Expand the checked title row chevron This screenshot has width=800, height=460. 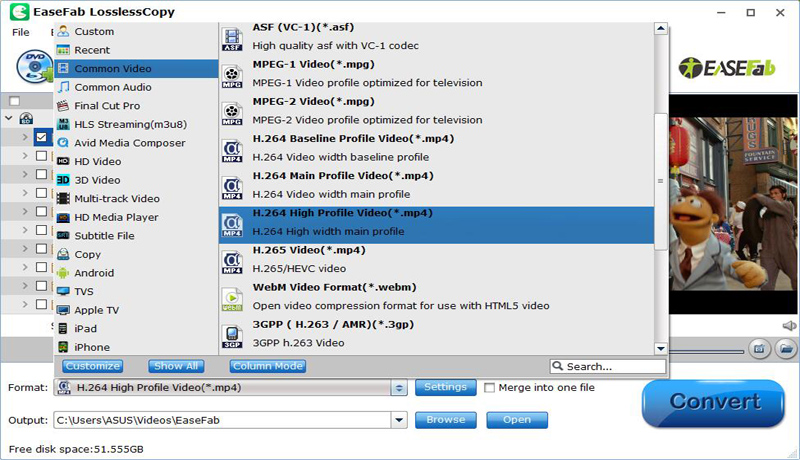click(x=25, y=137)
